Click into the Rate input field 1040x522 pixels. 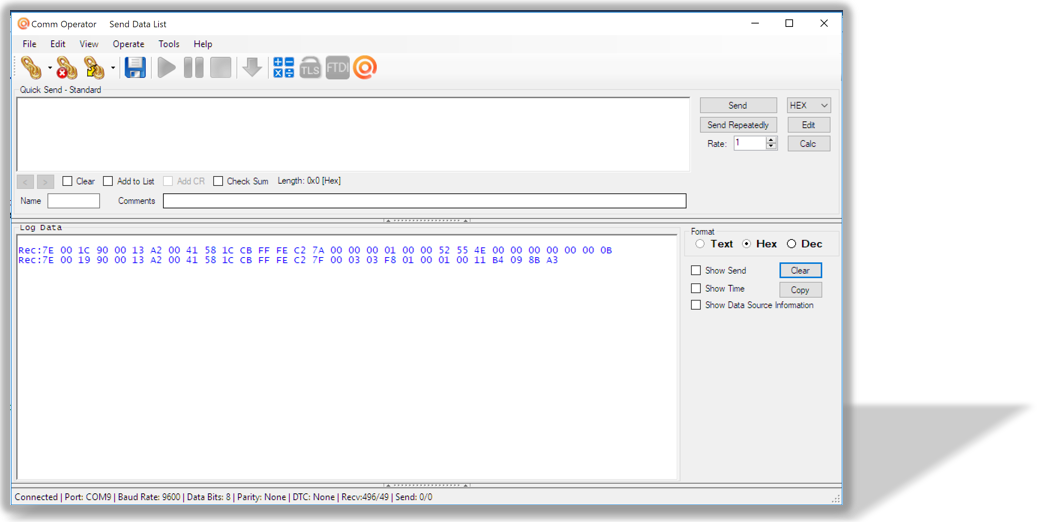point(749,143)
